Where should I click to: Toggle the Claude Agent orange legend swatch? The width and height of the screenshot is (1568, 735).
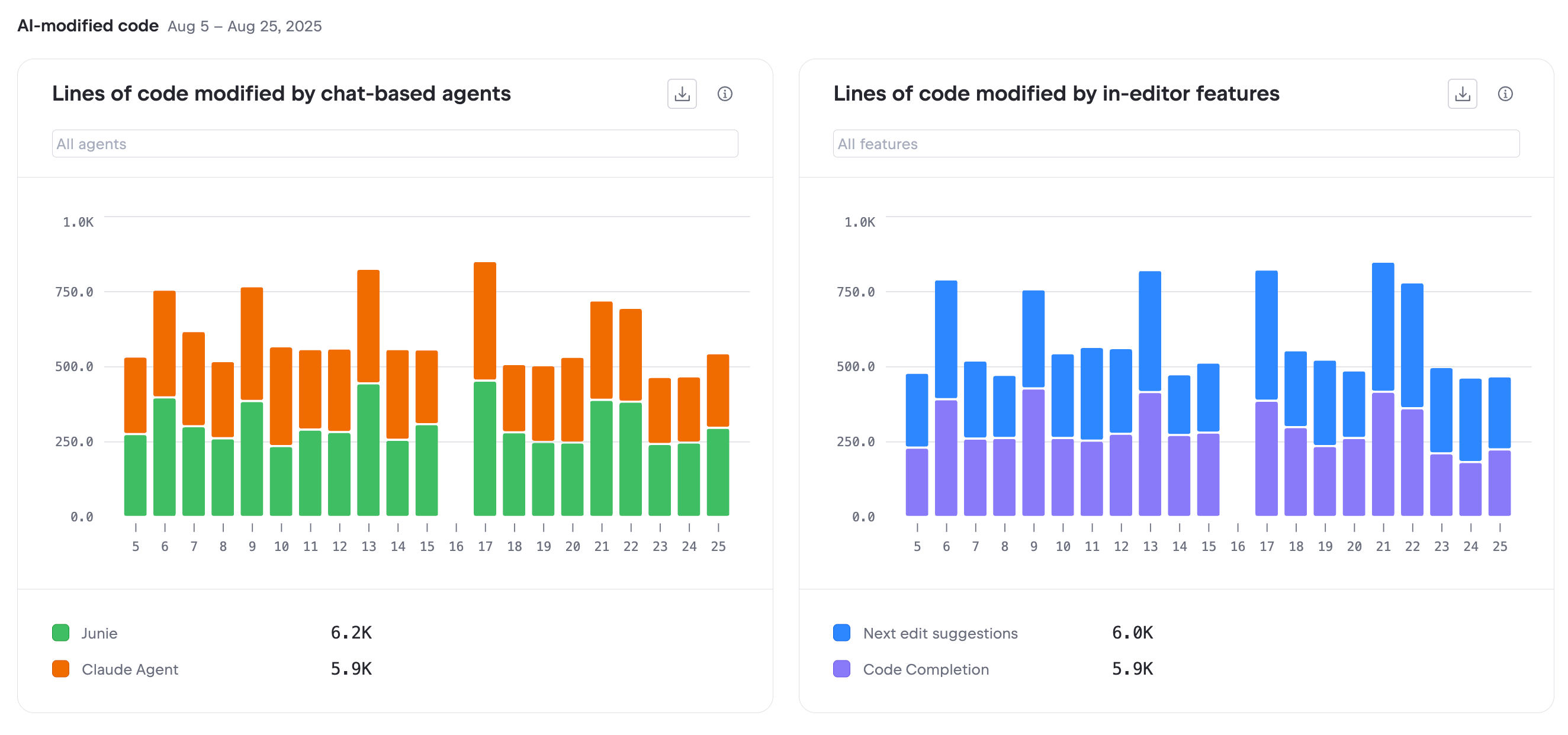click(61, 669)
